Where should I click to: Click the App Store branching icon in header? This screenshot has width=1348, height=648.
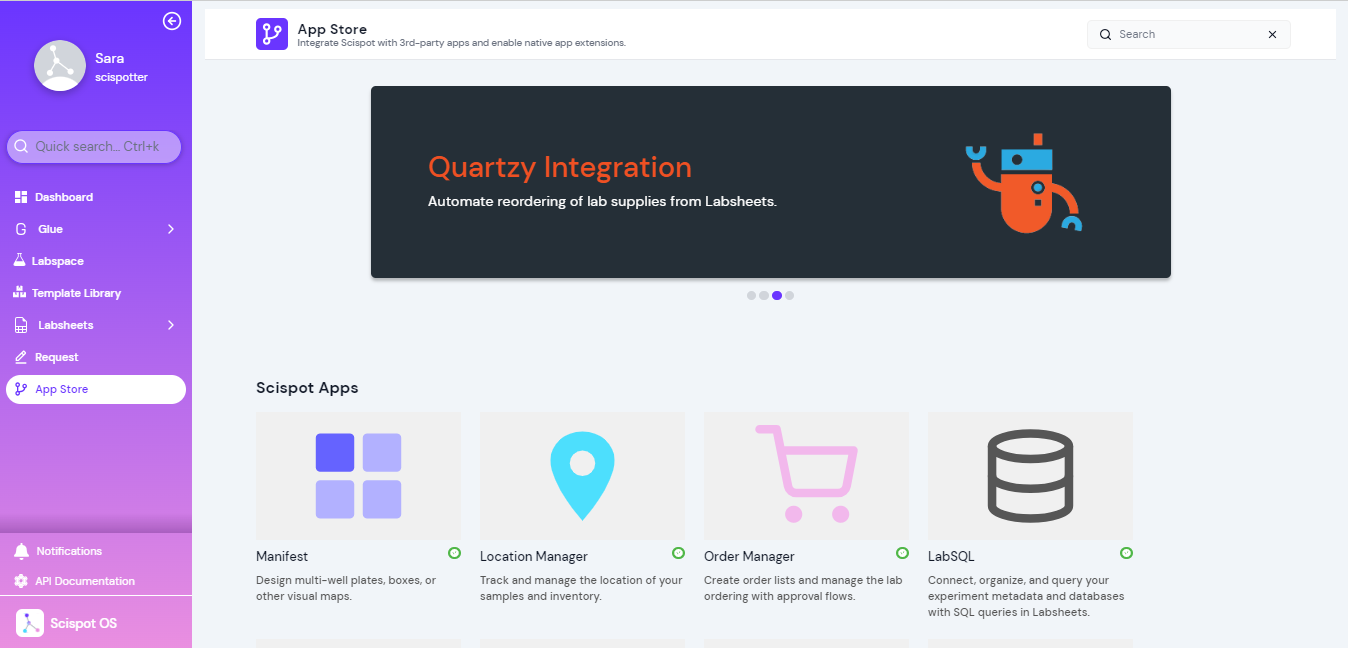point(271,34)
